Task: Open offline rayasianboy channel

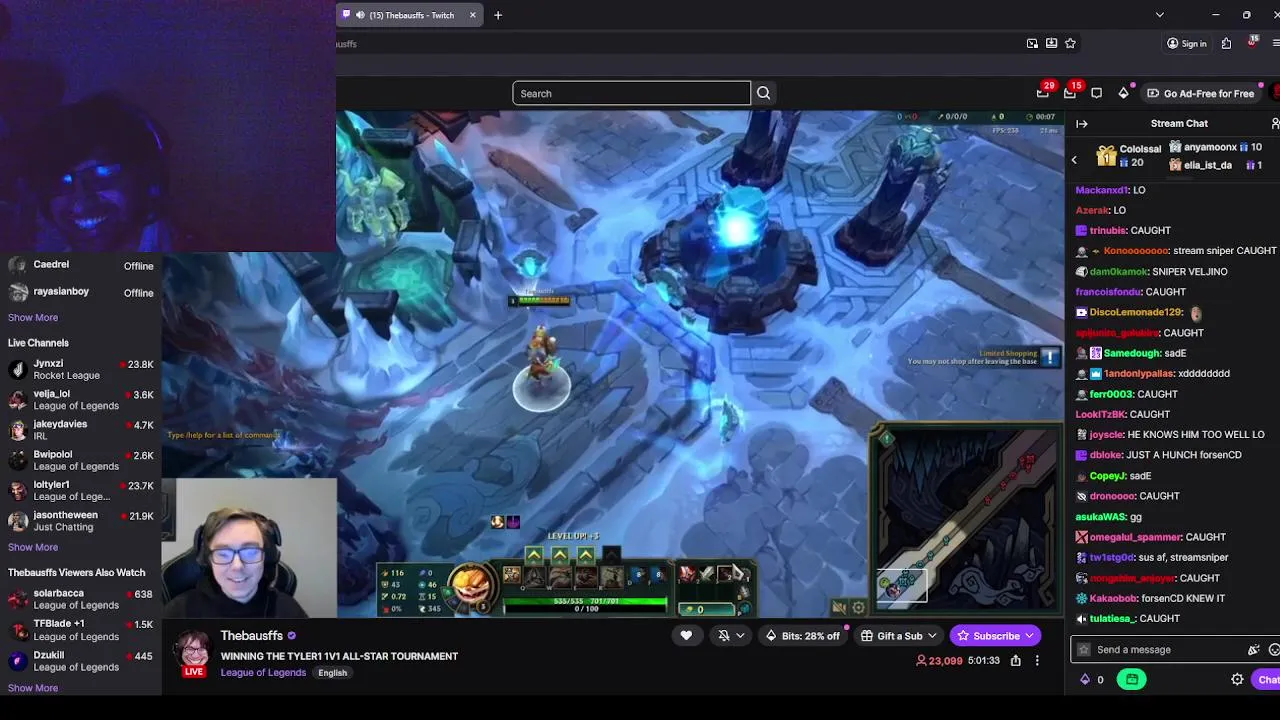Action: tap(80, 292)
